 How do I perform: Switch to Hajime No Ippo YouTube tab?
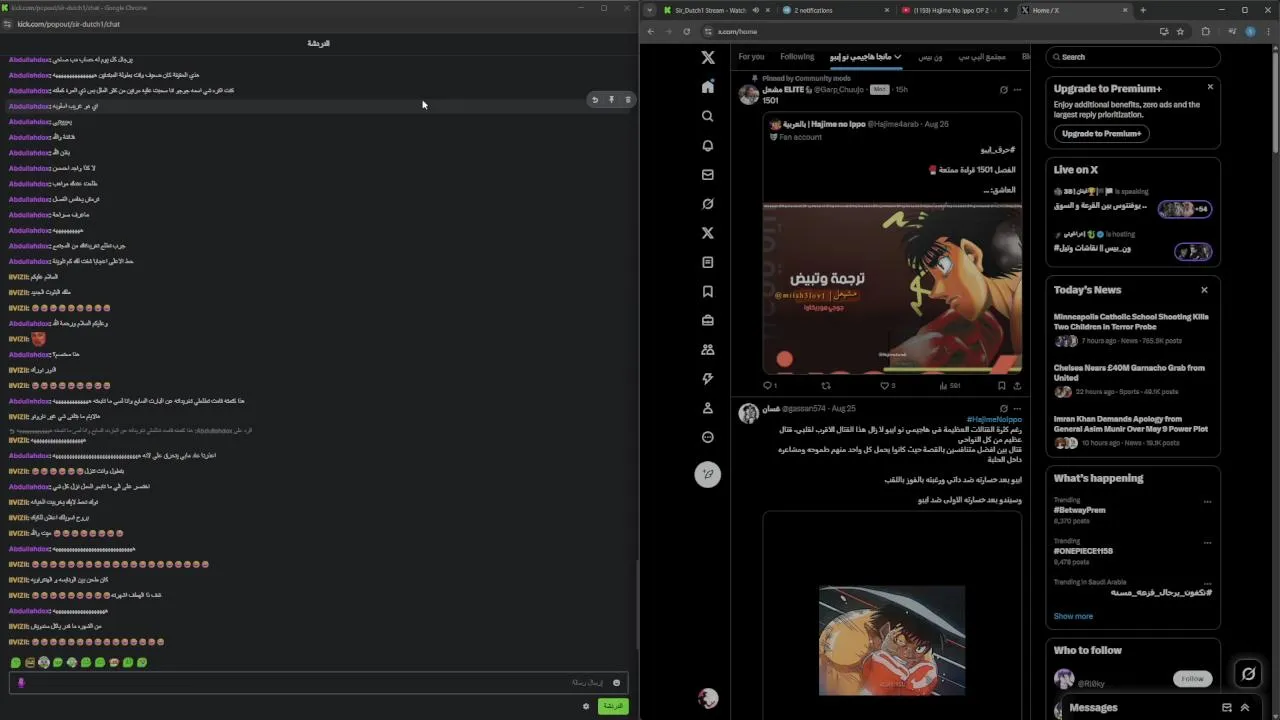[955, 10]
